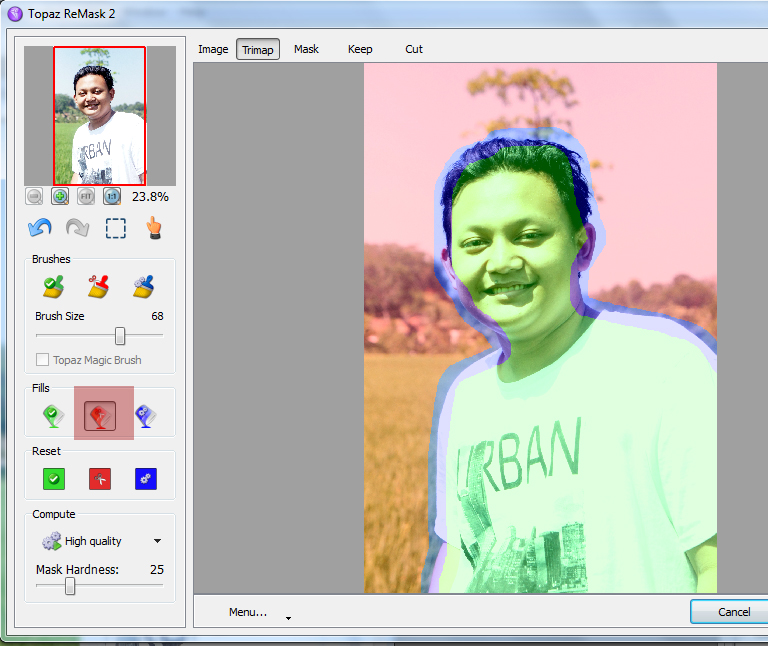Viewport: 768px width, 646px height.
Task: Pick the green keep fill bucket
Action: point(53,416)
